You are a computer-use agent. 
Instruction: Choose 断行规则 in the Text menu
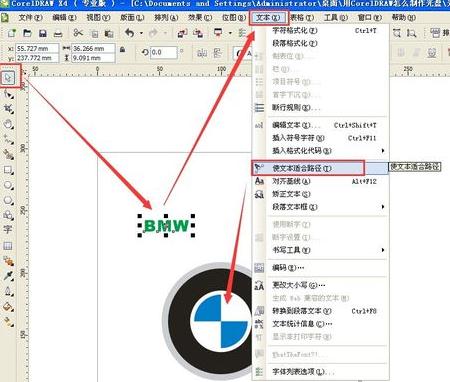[321, 108]
